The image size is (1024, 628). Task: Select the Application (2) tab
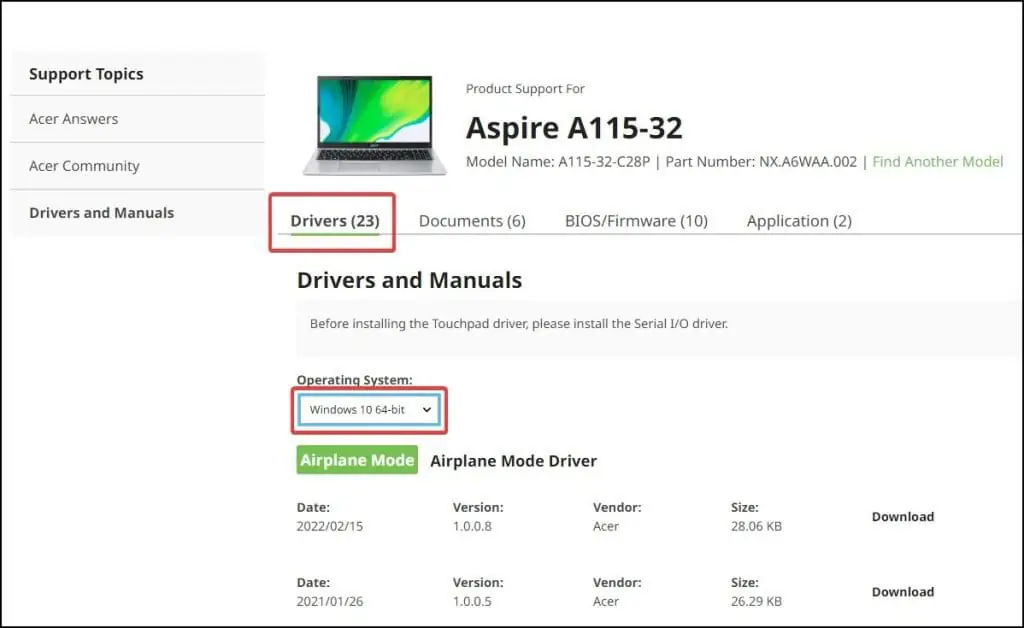click(798, 221)
